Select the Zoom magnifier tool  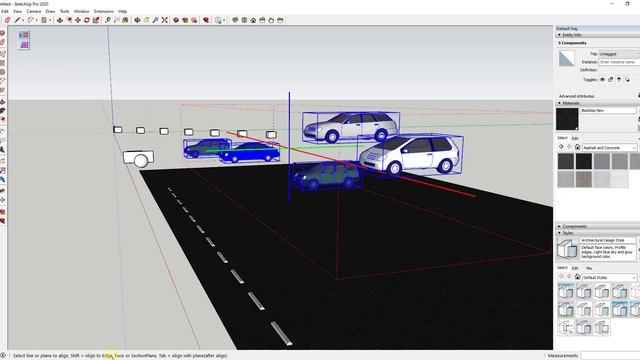point(155,20)
